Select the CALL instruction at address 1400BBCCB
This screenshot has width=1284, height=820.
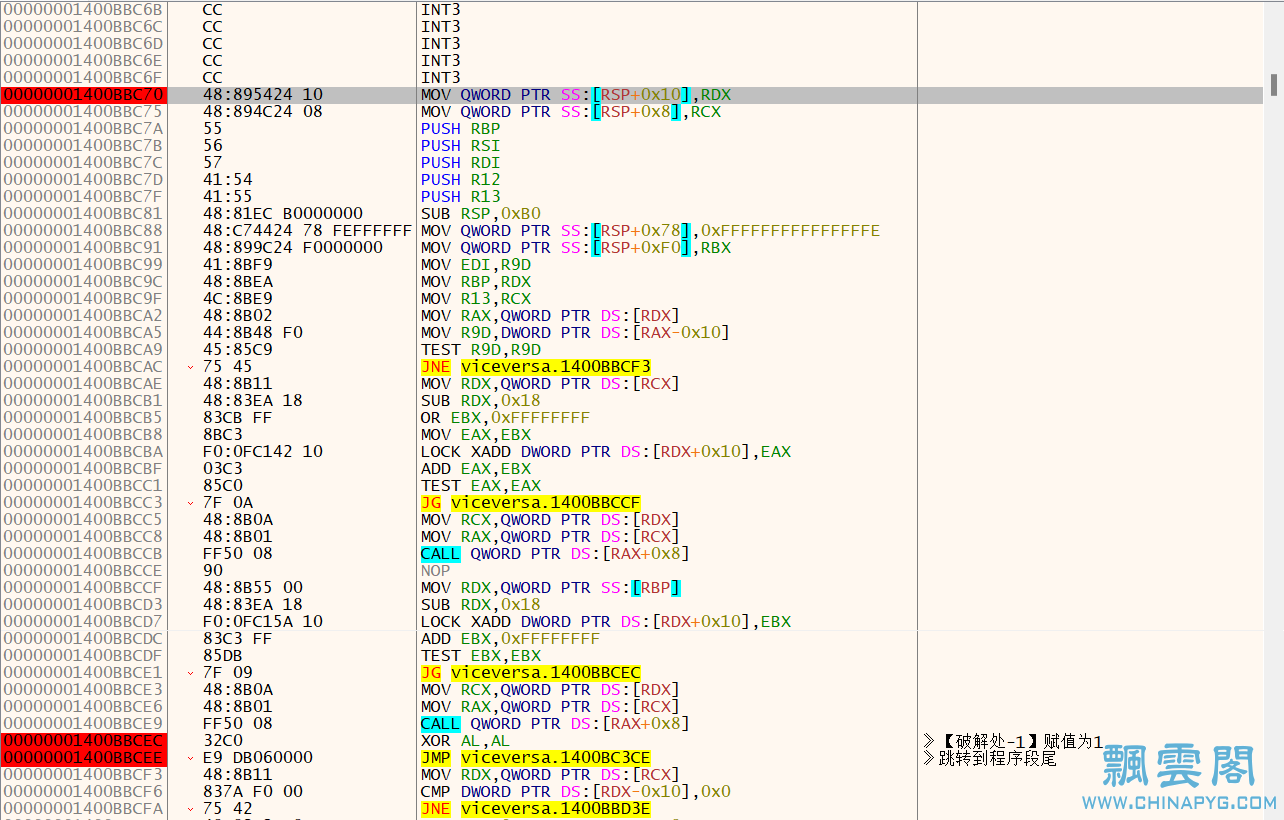pos(556,554)
